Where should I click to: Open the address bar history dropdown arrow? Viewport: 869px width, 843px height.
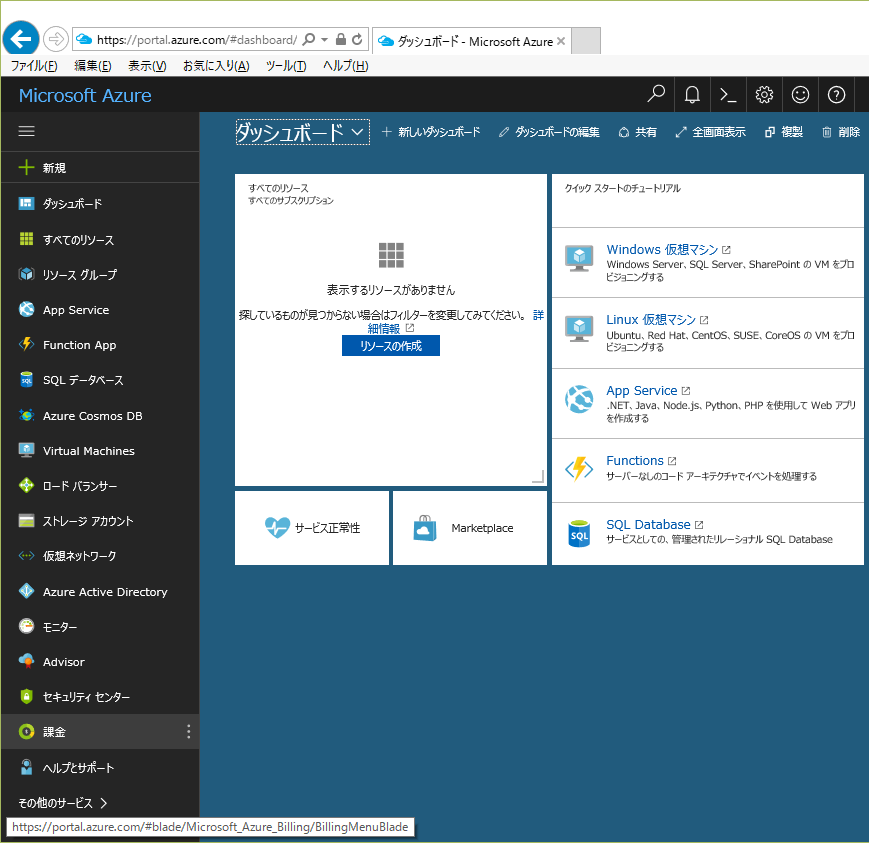[x=325, y=39]
